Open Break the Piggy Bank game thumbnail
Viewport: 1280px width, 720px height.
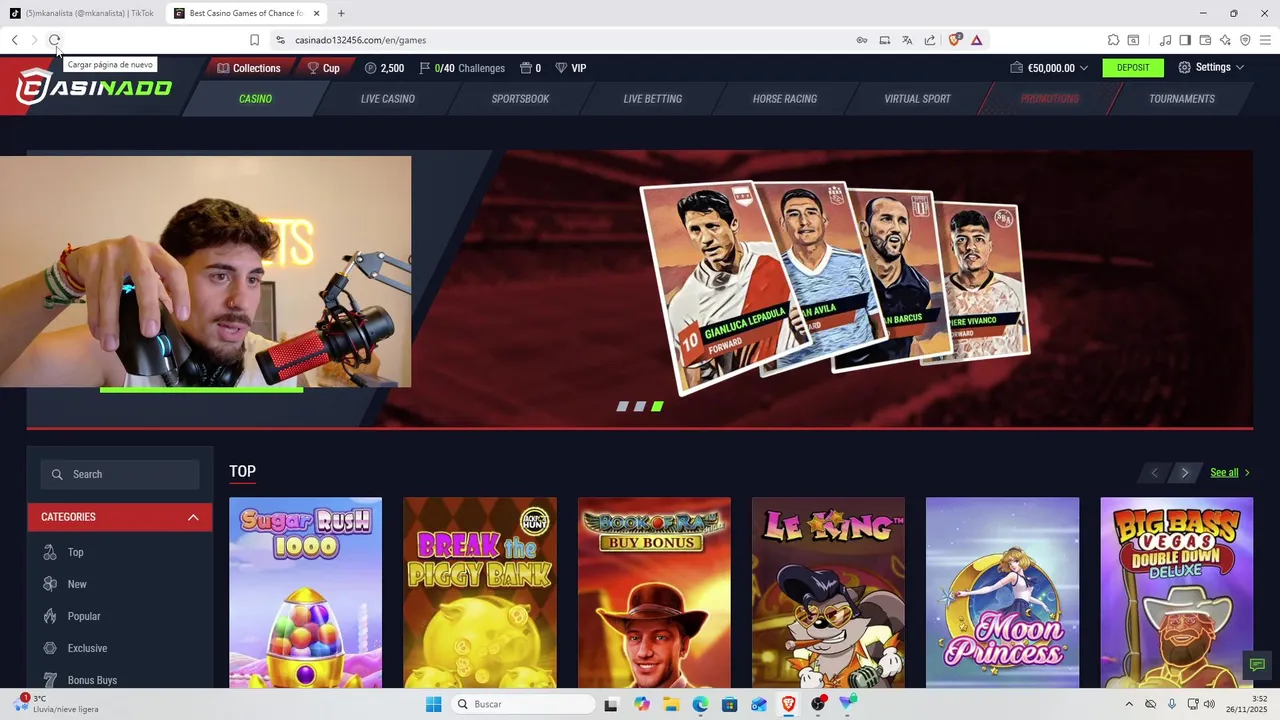pyautogui.click(x=480, y=593)
